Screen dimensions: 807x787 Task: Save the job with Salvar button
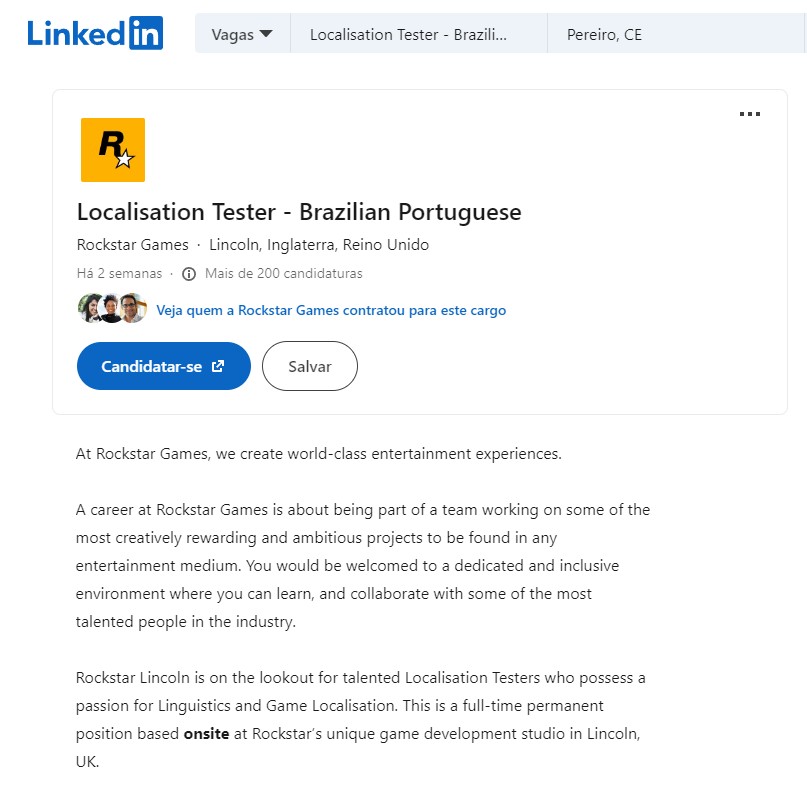310,366
